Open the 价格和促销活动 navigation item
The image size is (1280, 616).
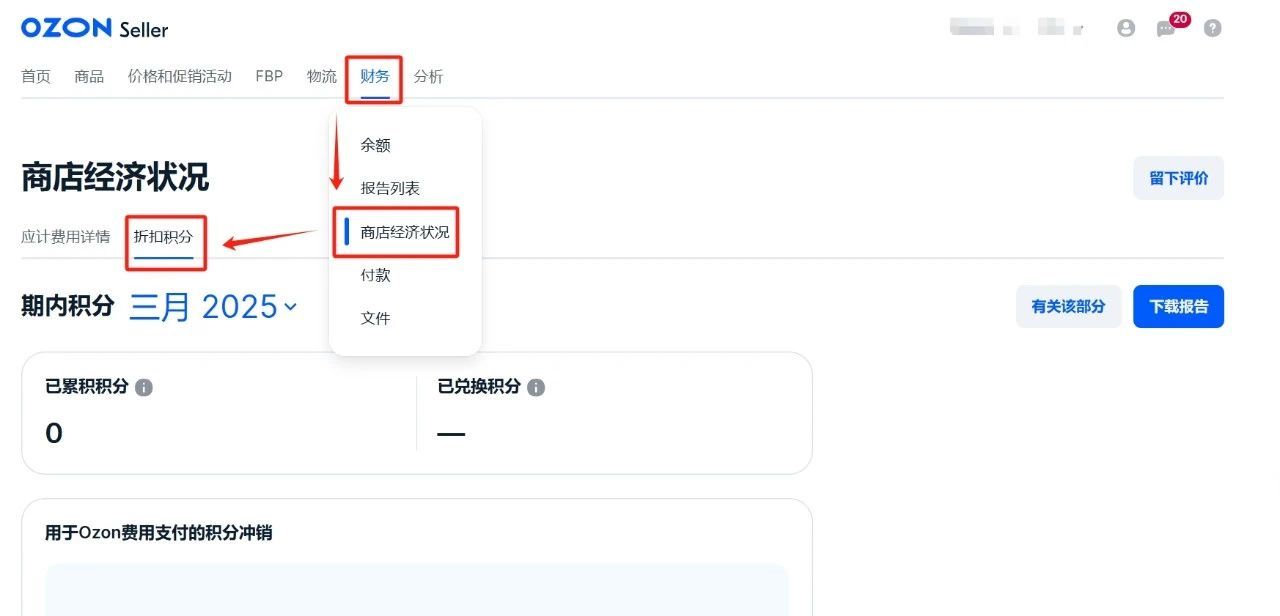click(x=180, y=76)
